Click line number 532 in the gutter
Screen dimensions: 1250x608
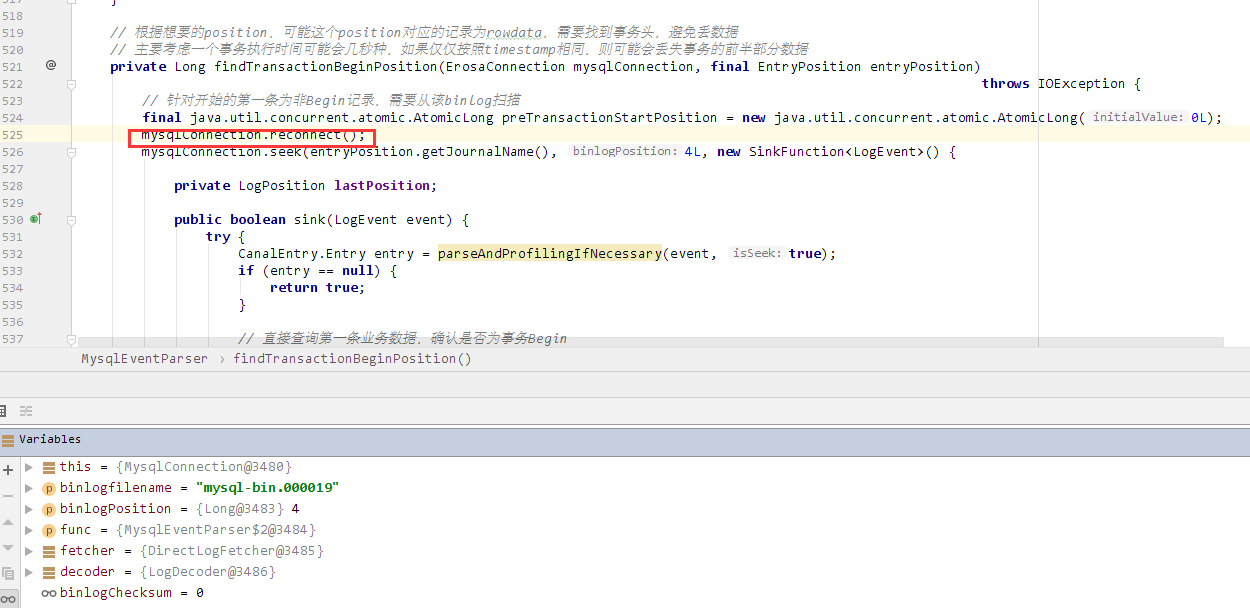12,254
